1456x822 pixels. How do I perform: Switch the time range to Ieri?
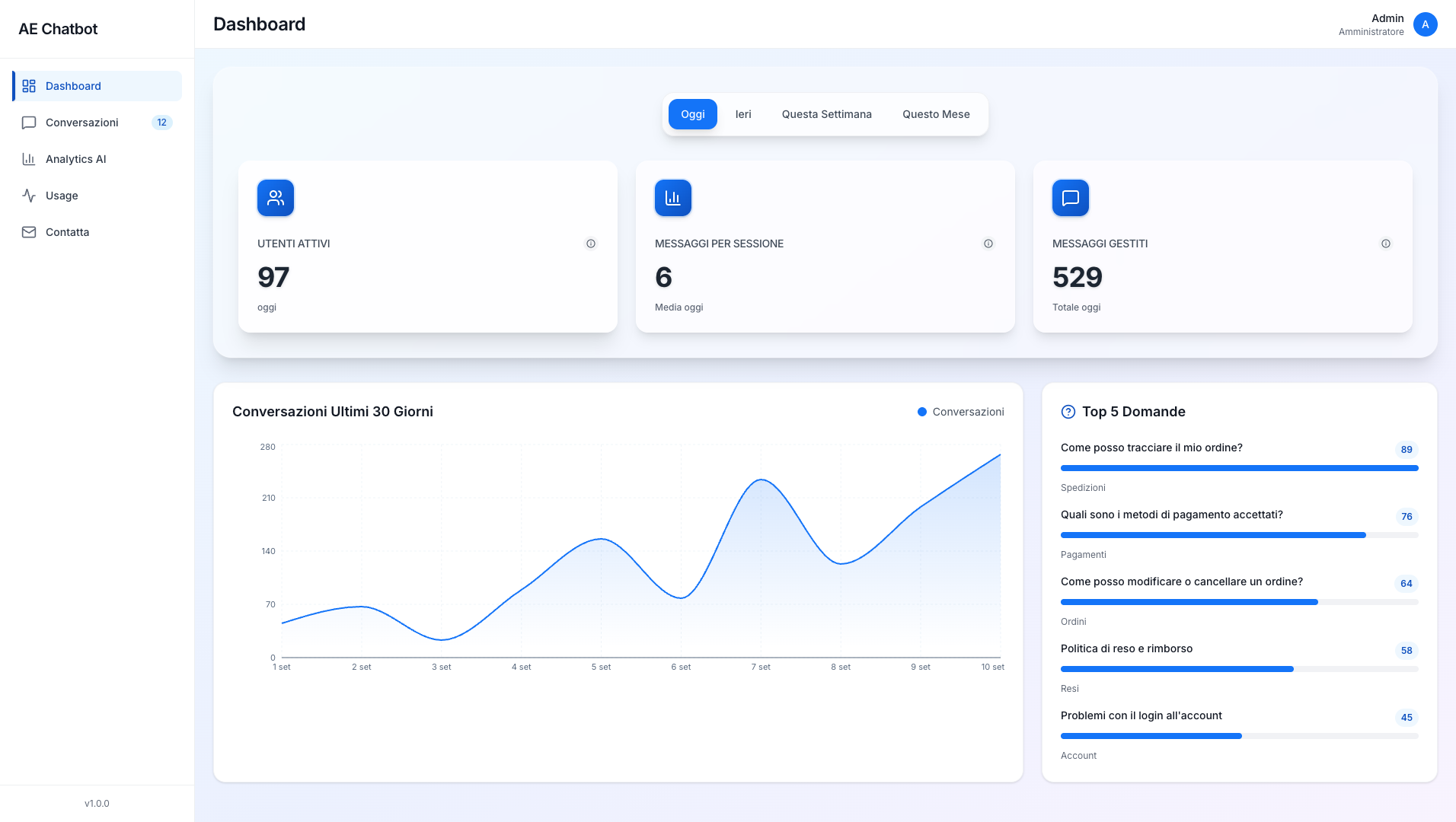743,114
